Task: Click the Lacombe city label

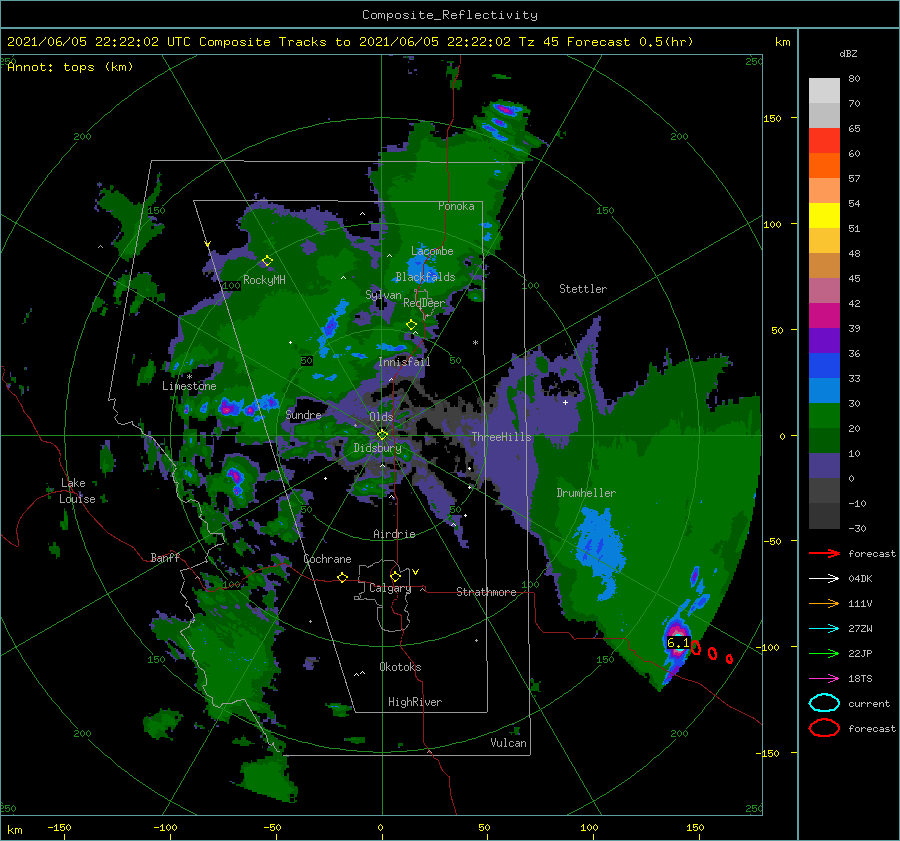Action: [432, 251]
